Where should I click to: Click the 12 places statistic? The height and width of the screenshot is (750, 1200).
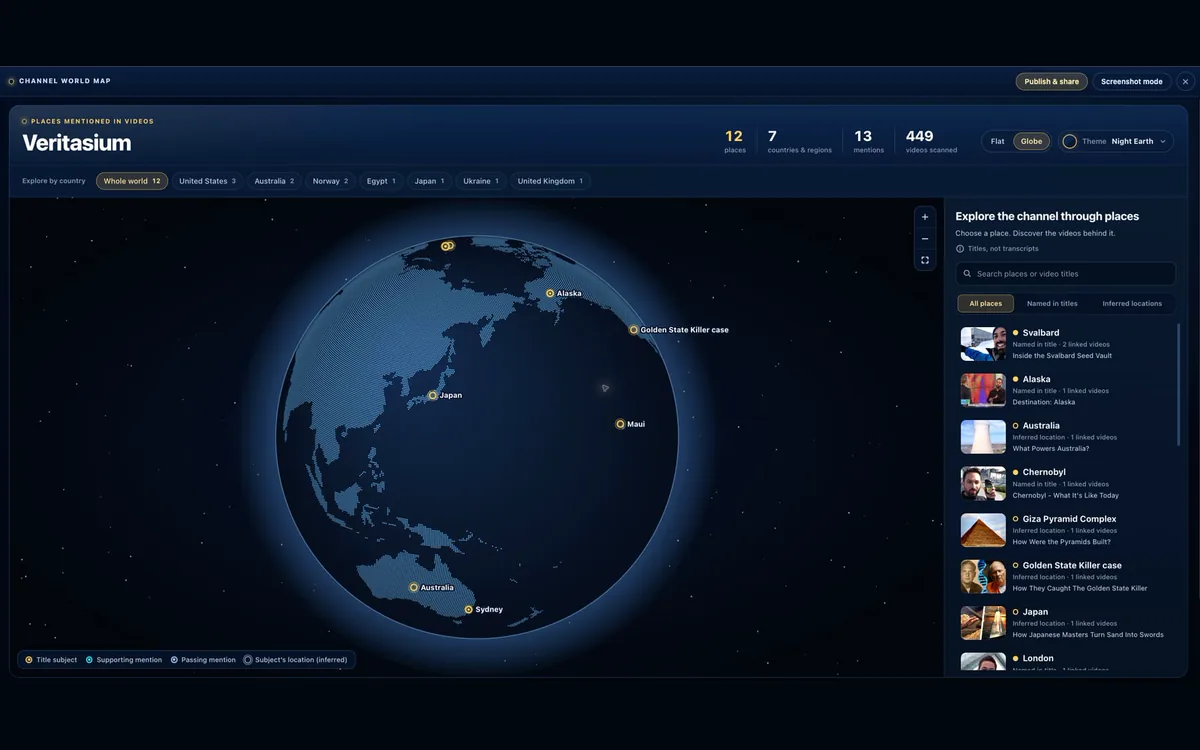[734, 141]
